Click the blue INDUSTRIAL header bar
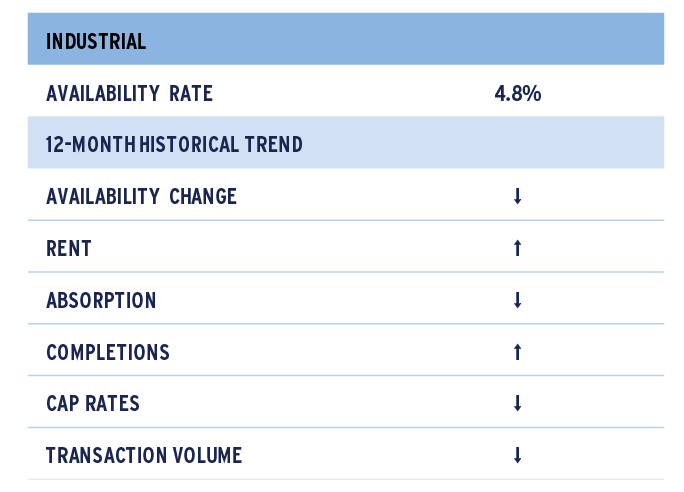The height and width of the screenshot is (492, 684). tap(346, 39)
